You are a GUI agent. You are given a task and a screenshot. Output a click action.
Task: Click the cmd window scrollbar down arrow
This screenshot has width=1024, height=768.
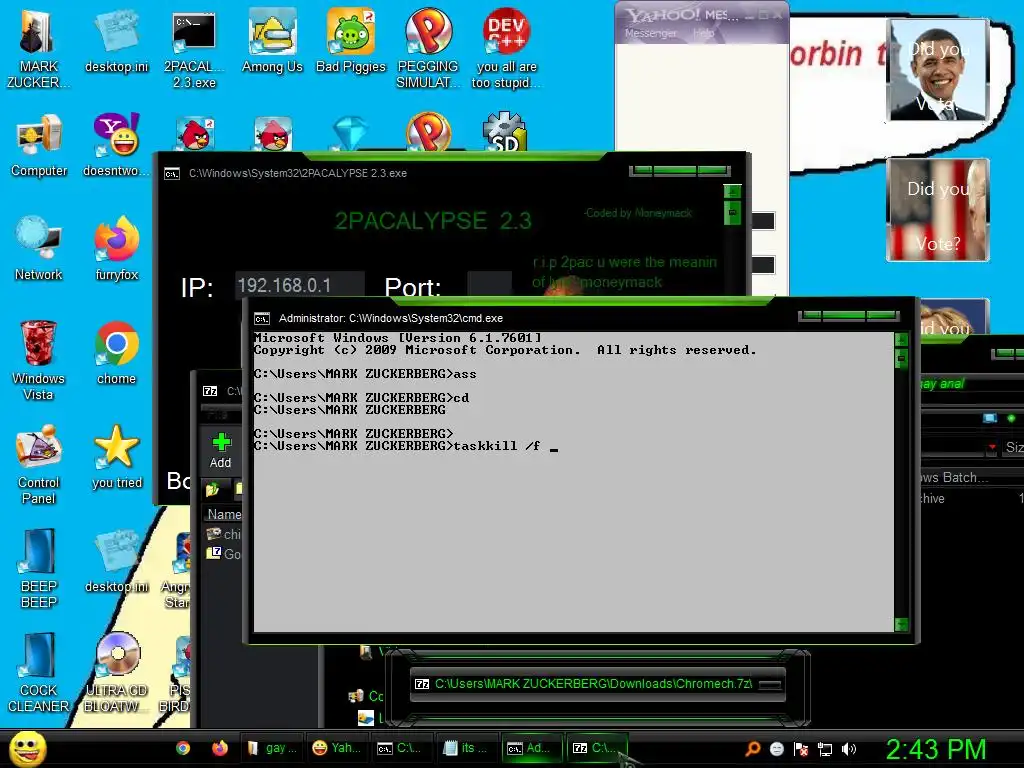coord(902,624)
